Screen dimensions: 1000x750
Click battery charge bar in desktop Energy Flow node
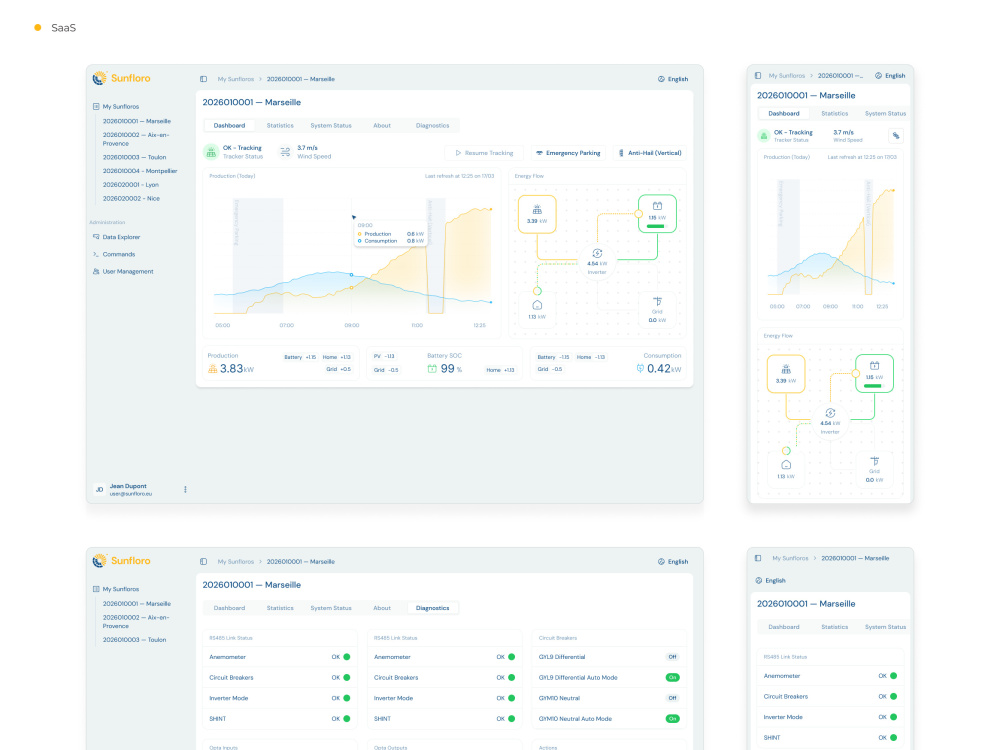(x=655, y=226)
